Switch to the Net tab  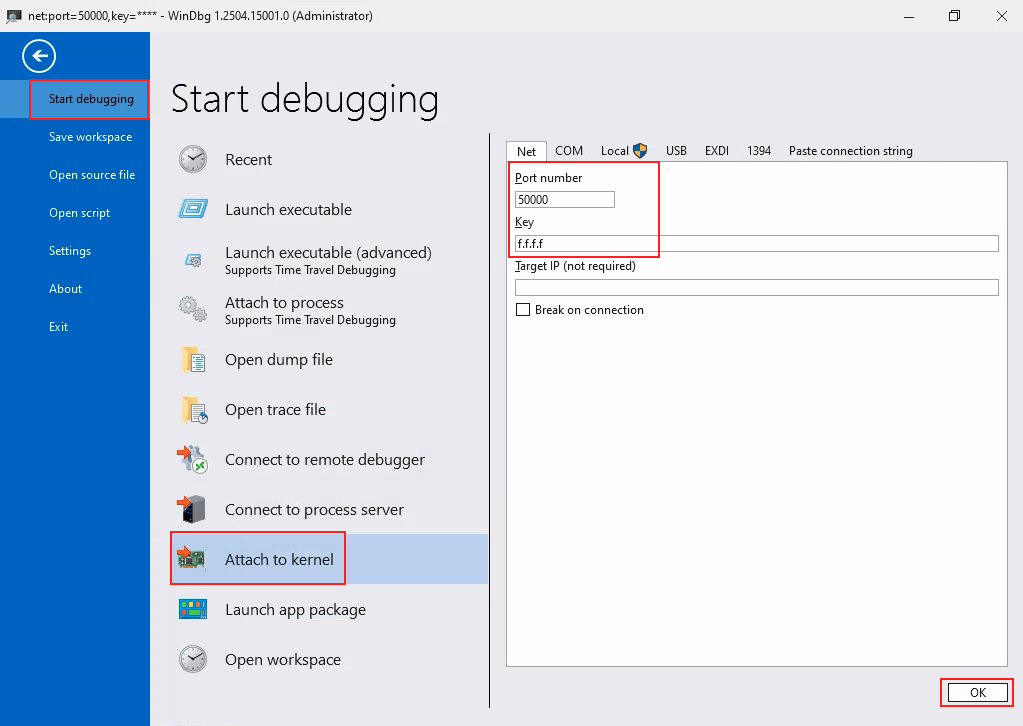(527, 151)
